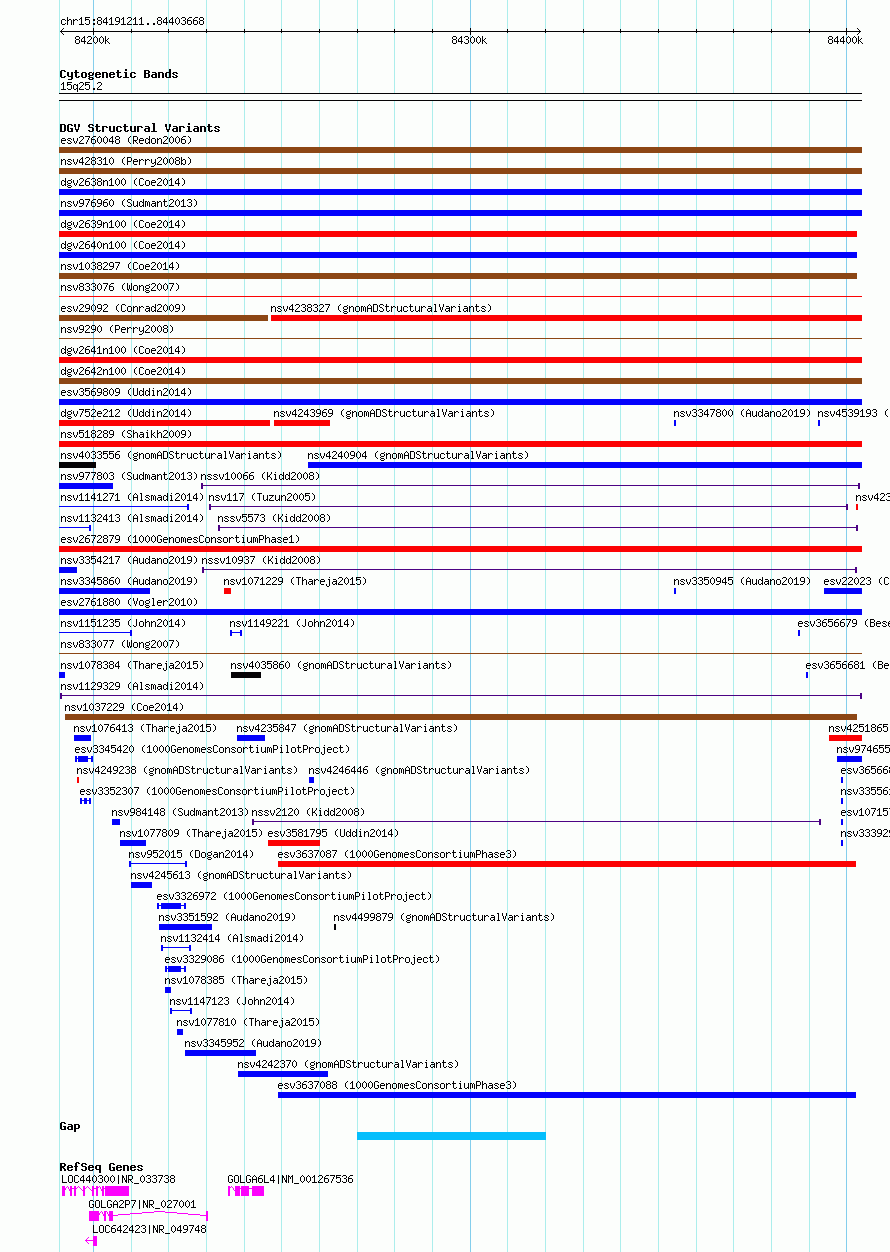Viewport: 890px width, 1252px height.
Task: Click the black nsv4035860 feature bar
Action: 246,675
